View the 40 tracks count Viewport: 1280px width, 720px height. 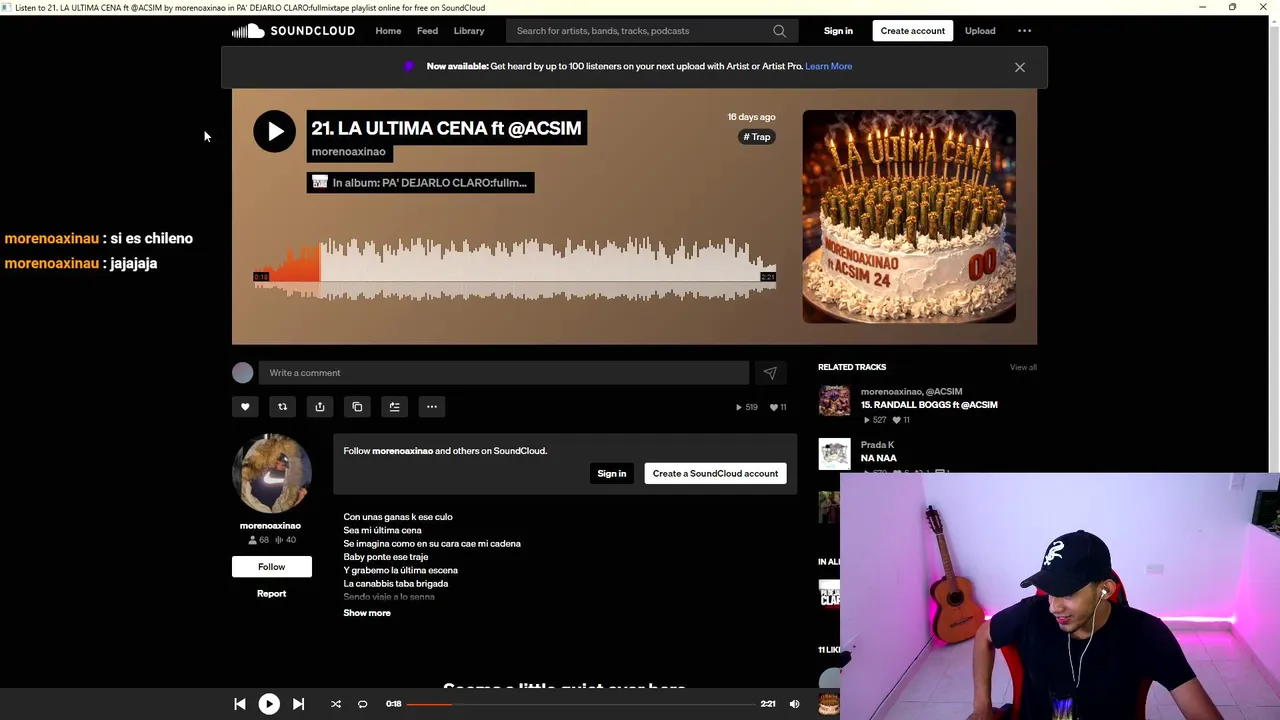coord(285,540)
